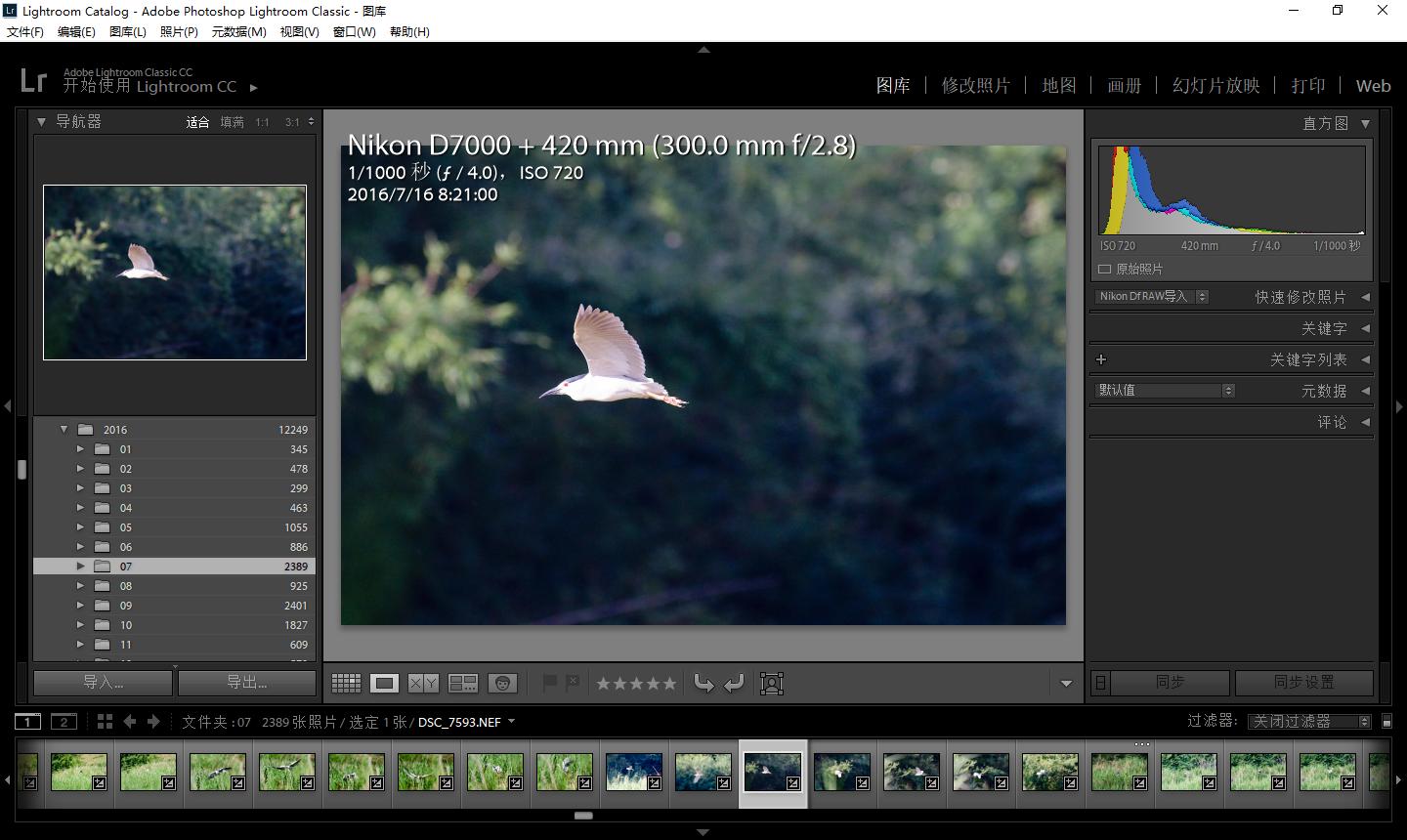Switch to Survey view icon
Viewport: 1407px width, 840px height.
(462, 684)
